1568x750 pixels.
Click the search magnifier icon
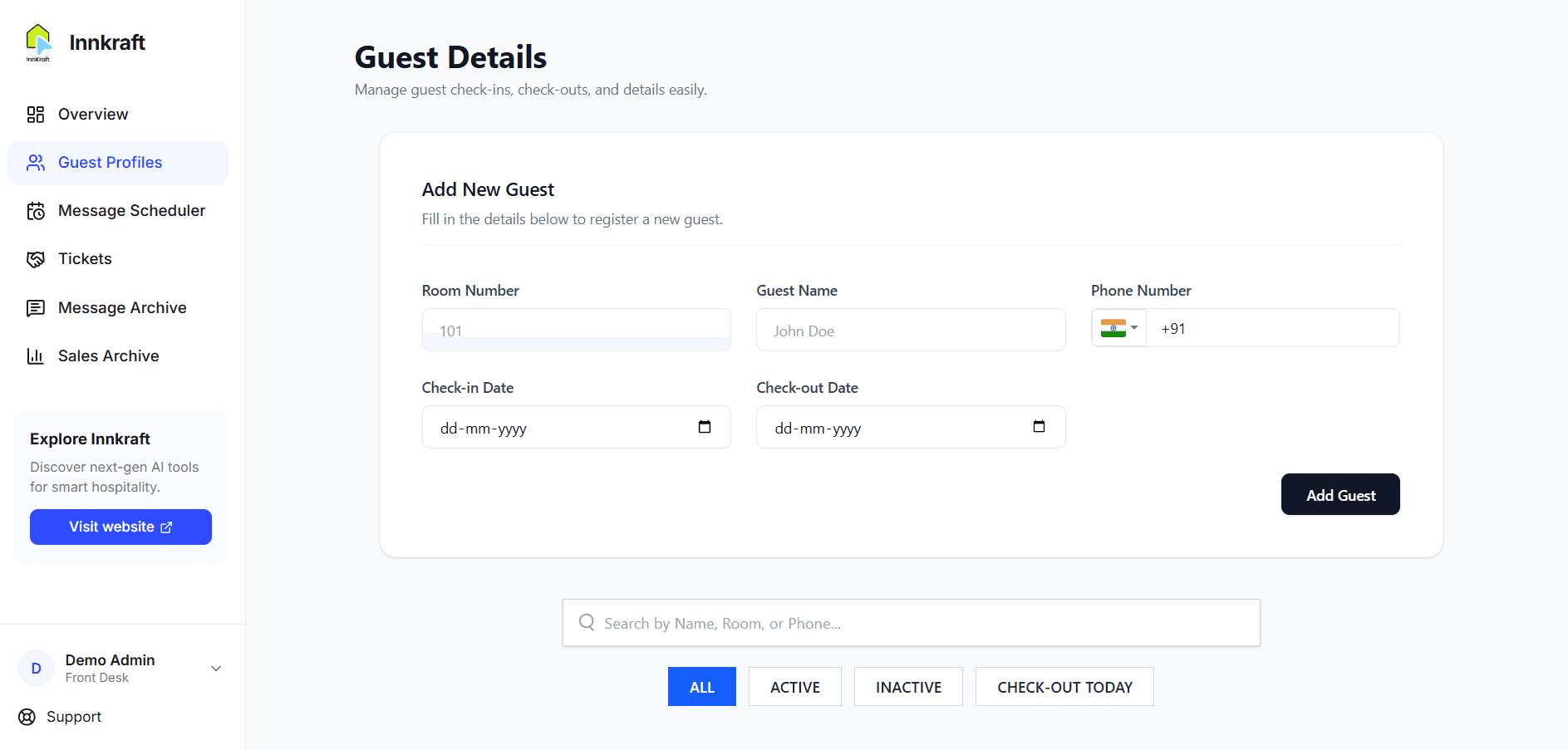point(587,622)
